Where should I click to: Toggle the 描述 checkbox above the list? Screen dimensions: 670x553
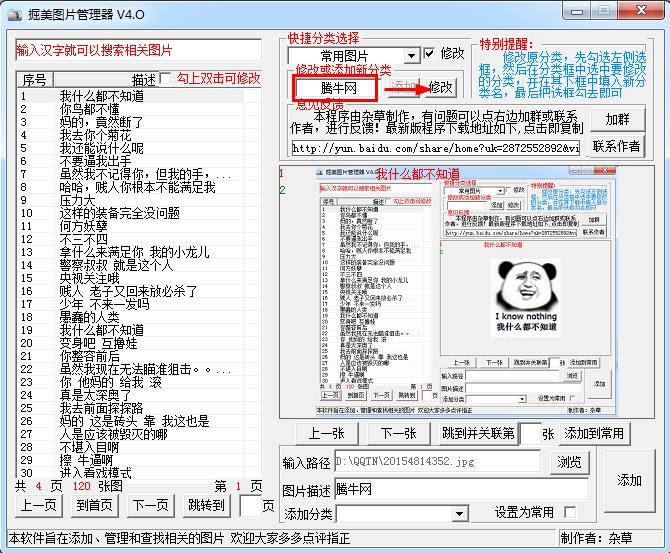click(x=165, y=79)
